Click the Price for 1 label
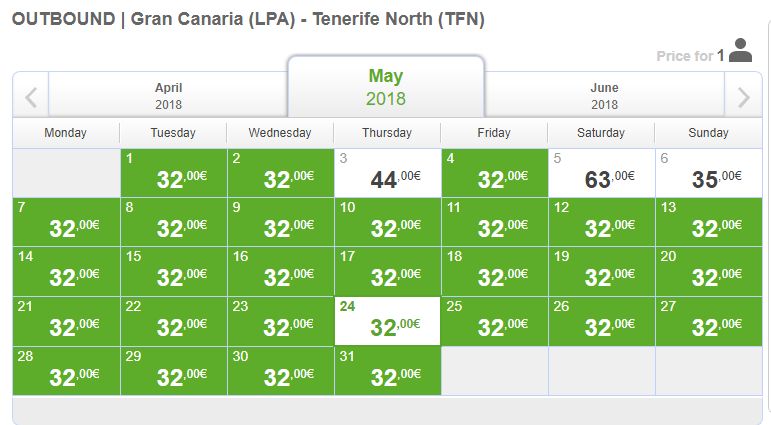The height and width of the screenshot is (425, 771). coord(690,56)
